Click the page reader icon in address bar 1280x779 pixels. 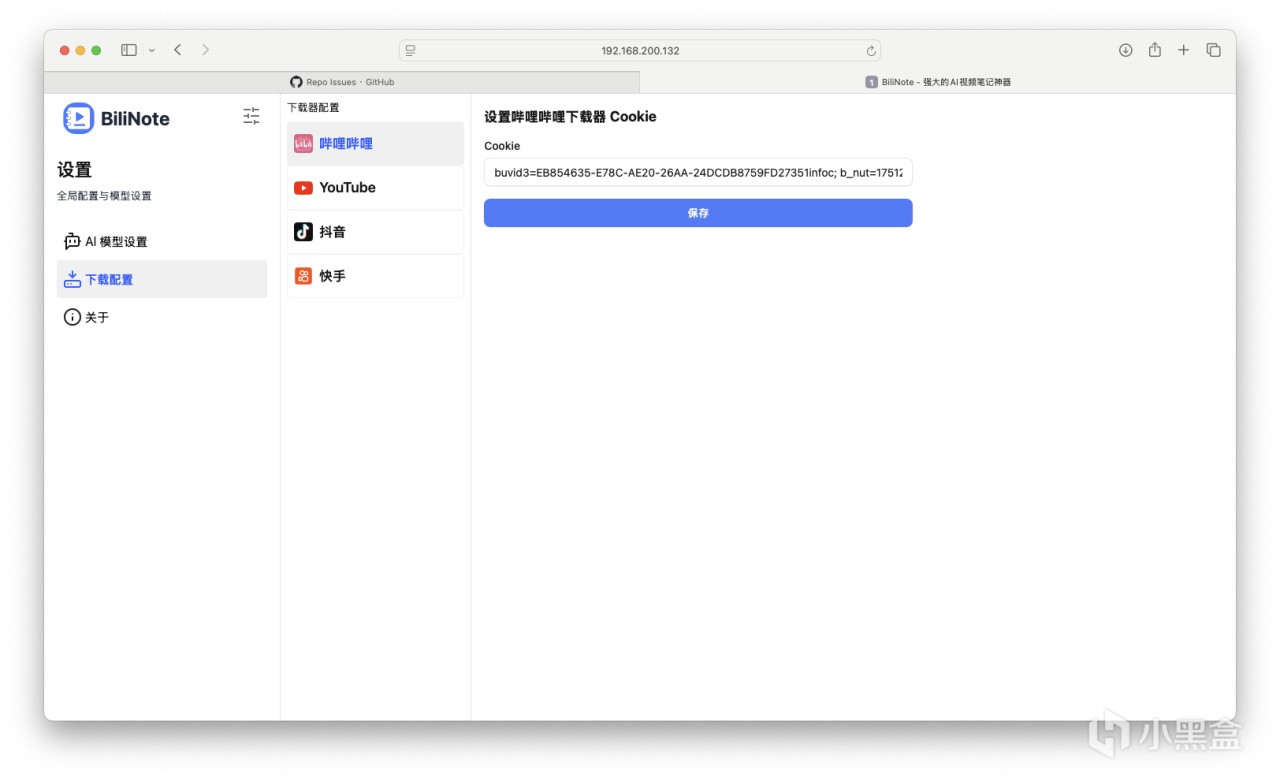tap(410, 51)
